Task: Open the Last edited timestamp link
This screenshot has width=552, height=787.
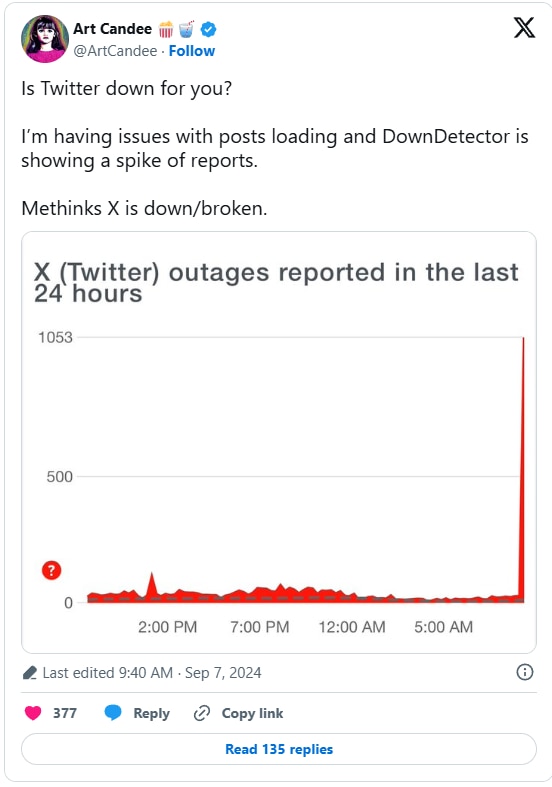Action: point(152,673)
